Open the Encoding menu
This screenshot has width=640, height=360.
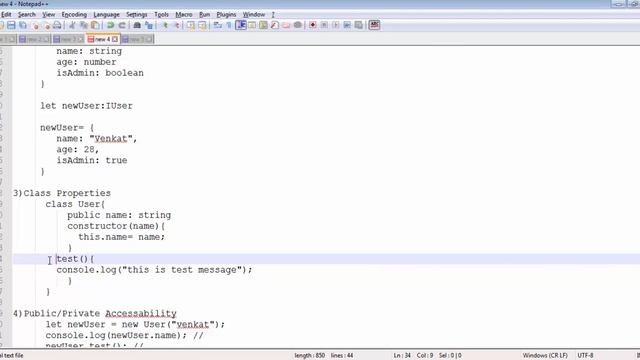[x=74, y=14]
